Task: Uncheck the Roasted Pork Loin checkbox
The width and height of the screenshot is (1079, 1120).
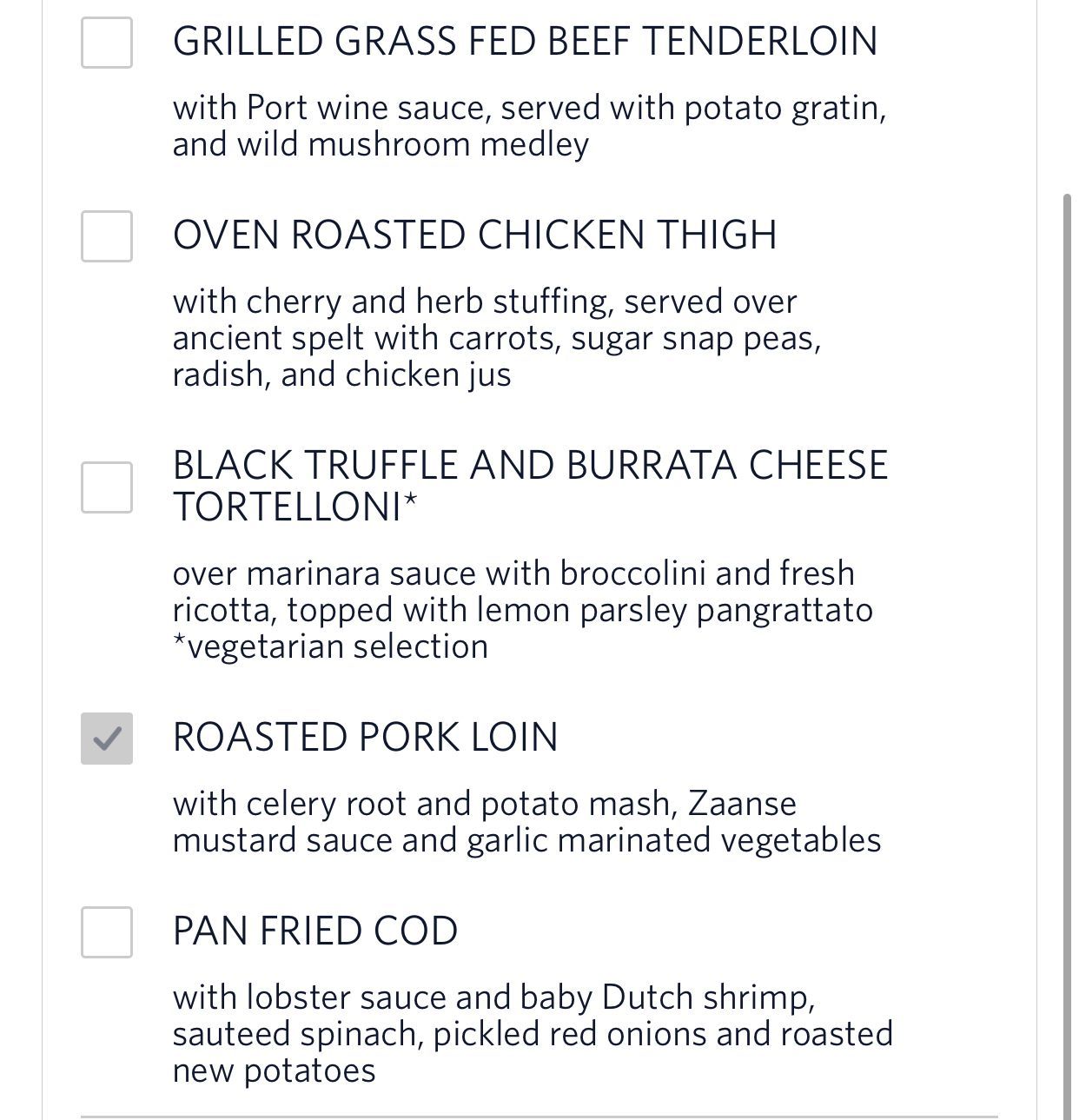Action: [x=107, y=739]
